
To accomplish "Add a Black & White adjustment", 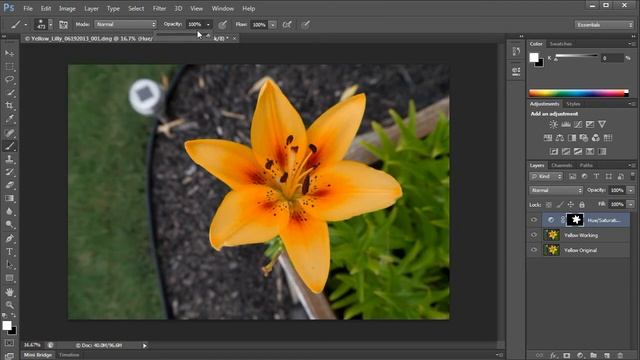I will click(x=572, y=138).
